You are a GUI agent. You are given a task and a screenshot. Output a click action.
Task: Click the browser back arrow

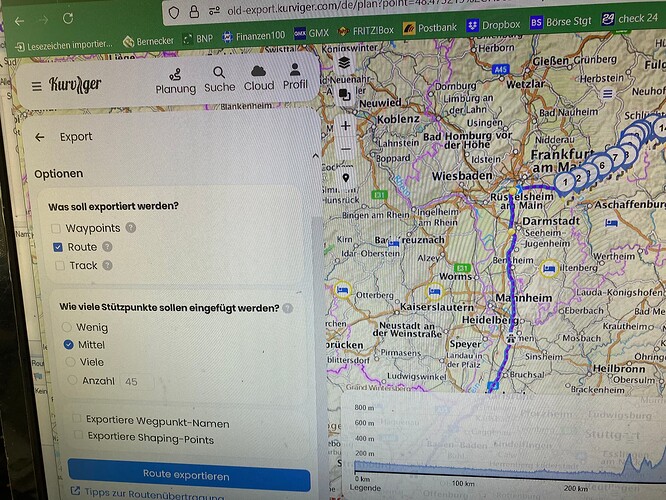(x=19, y=21)
